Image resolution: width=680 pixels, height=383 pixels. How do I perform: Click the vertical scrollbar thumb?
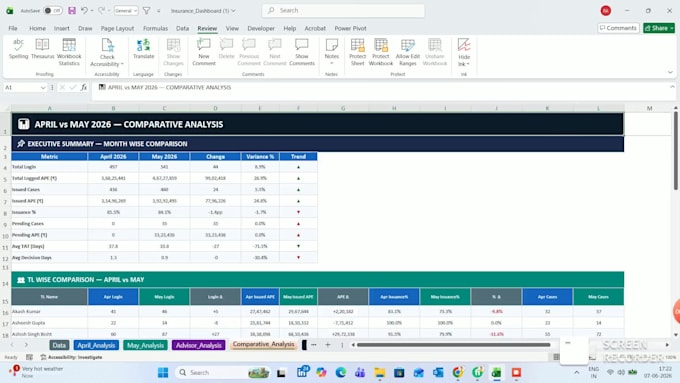pyautogui.click(x=676, y=151)
